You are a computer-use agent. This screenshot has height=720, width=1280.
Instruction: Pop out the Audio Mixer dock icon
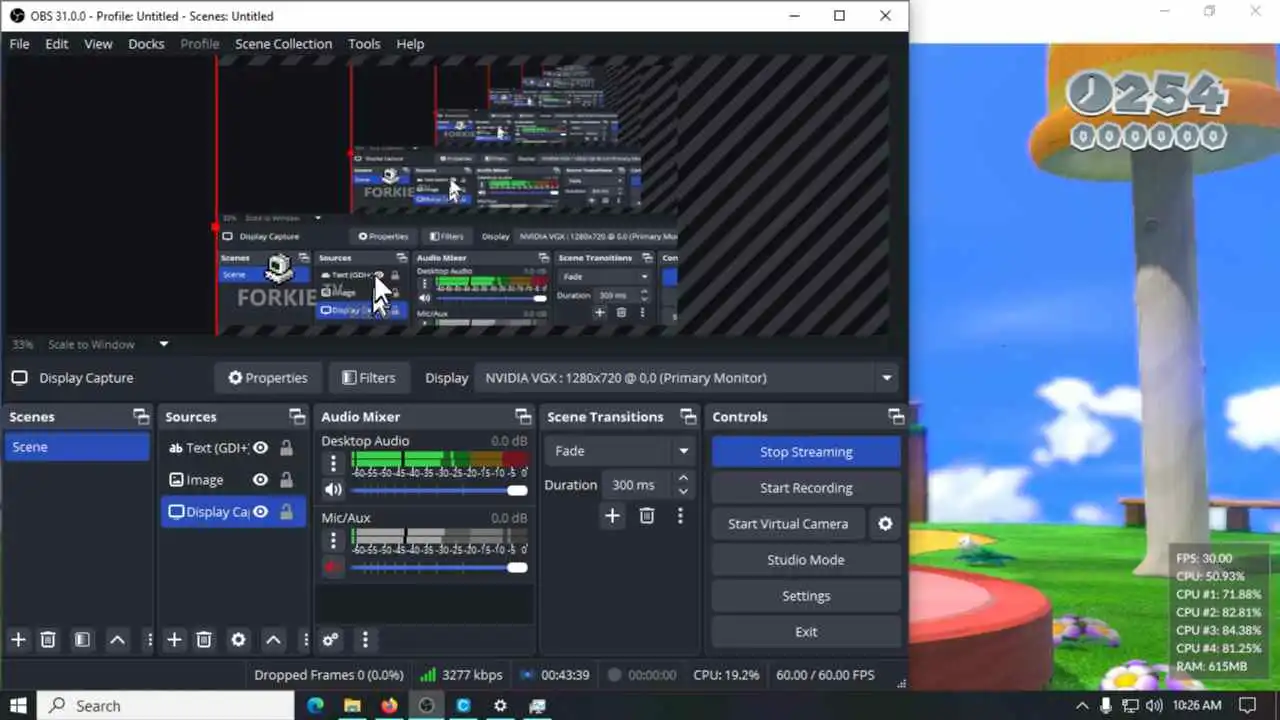tap(523, 417)
